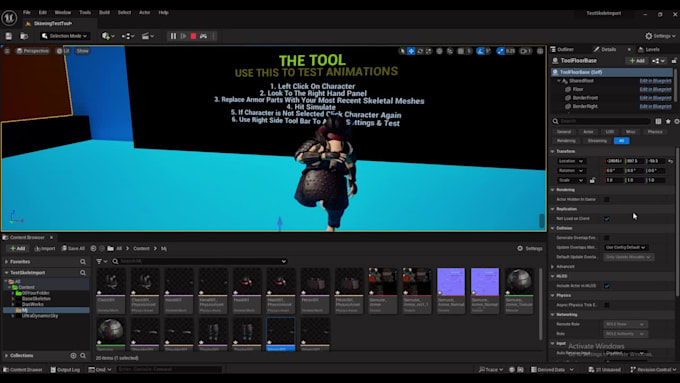
Task: Open the quick add content dropdown
Action: (108, 36)
